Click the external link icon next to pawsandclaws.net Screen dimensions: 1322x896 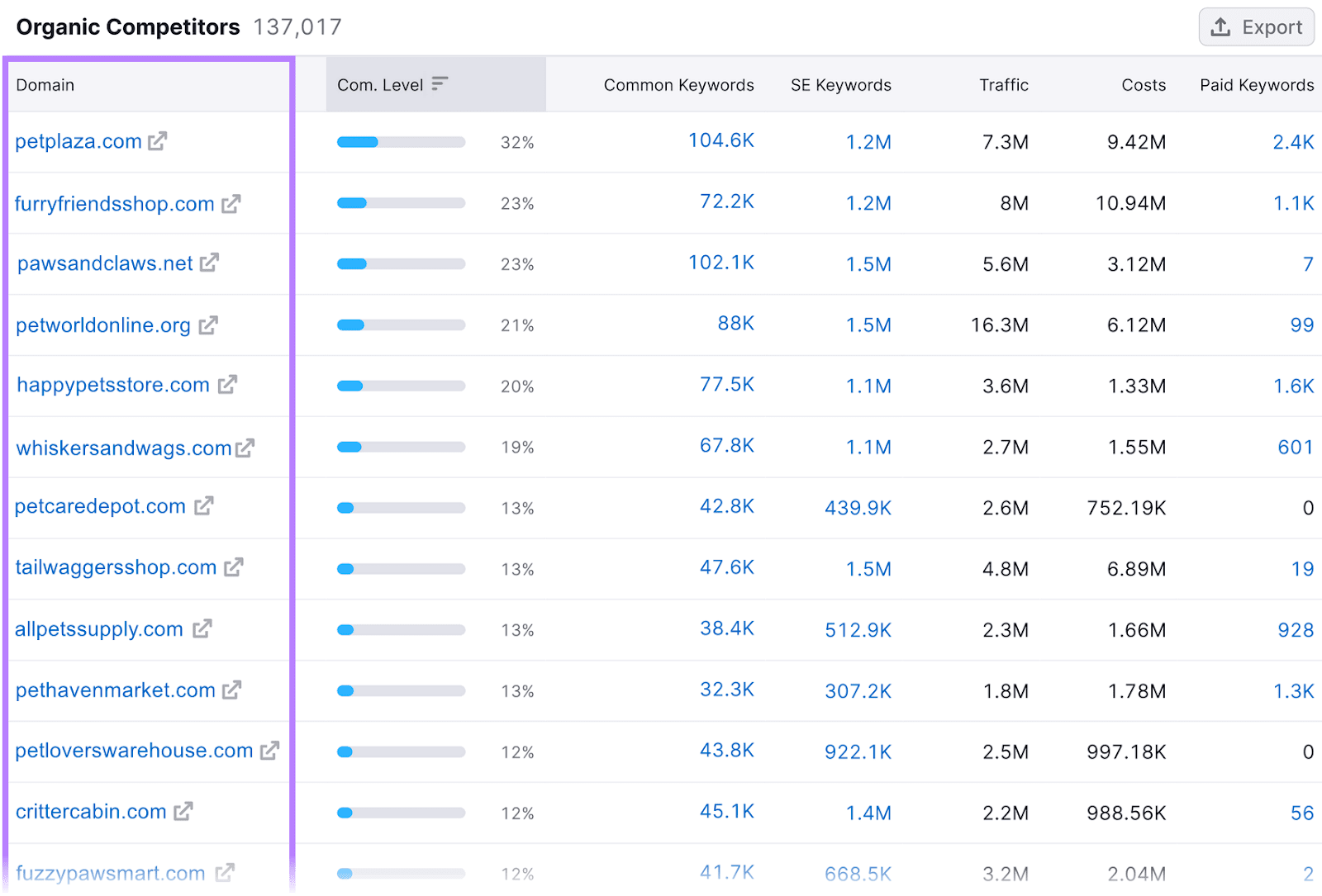(210, 263)
